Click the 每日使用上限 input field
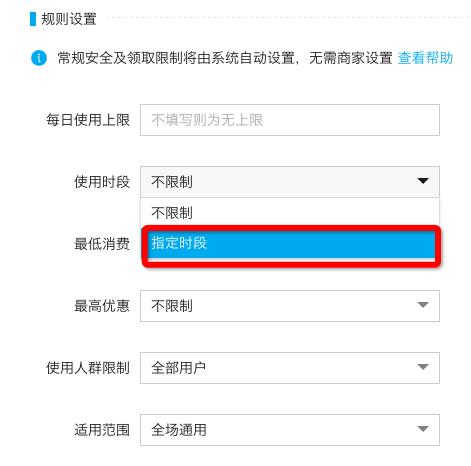The height and width of the screenshot is (466, 471). coord(290,120)
